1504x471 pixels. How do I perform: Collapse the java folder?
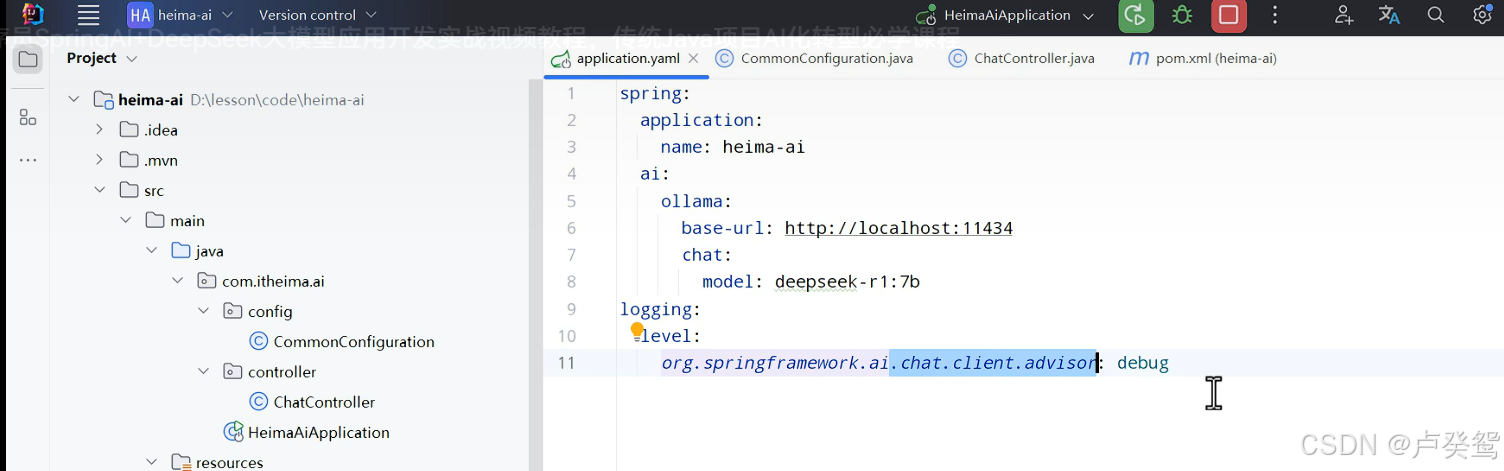151,250
